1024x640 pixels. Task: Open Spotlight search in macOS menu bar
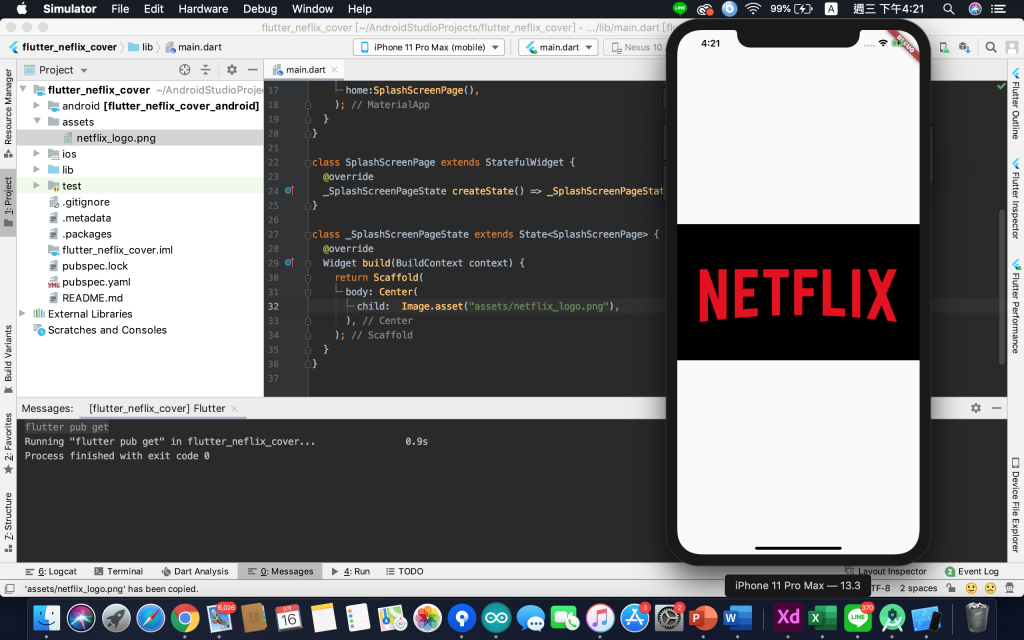[948, 9]
